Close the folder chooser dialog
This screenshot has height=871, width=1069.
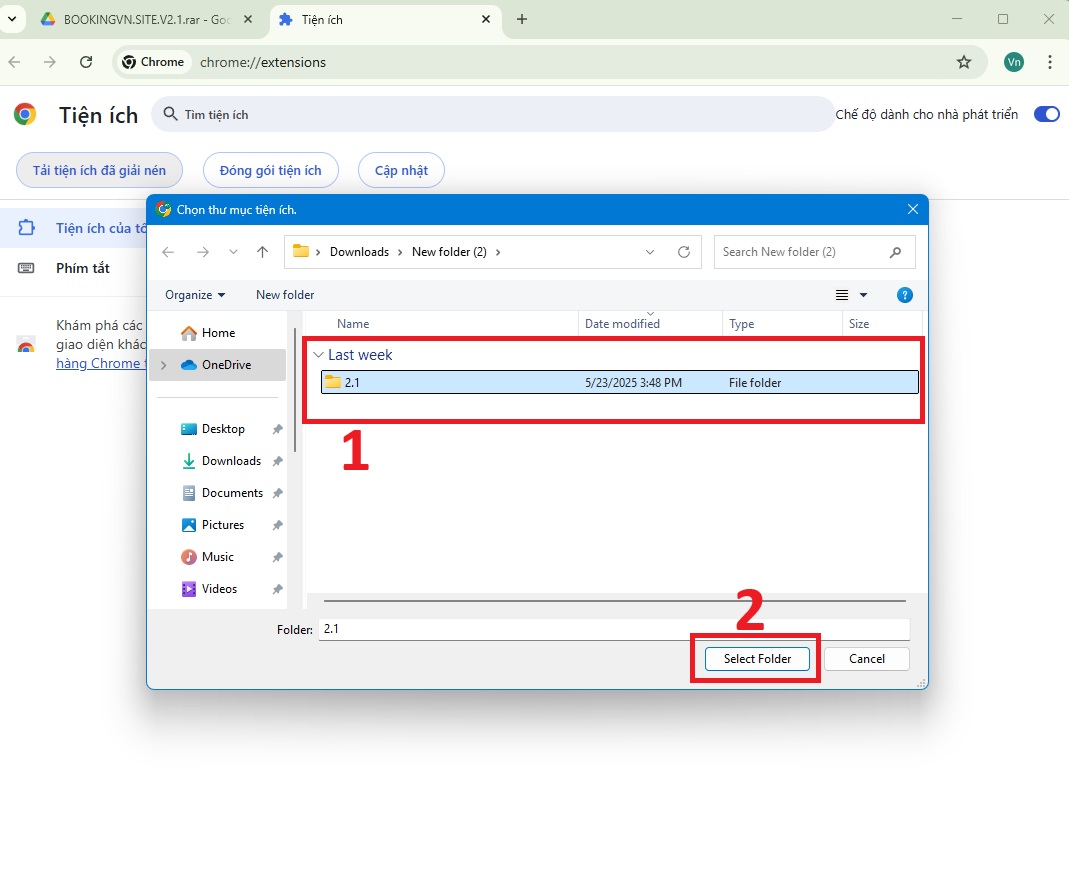pyautogui.click(x=913, y=209)
